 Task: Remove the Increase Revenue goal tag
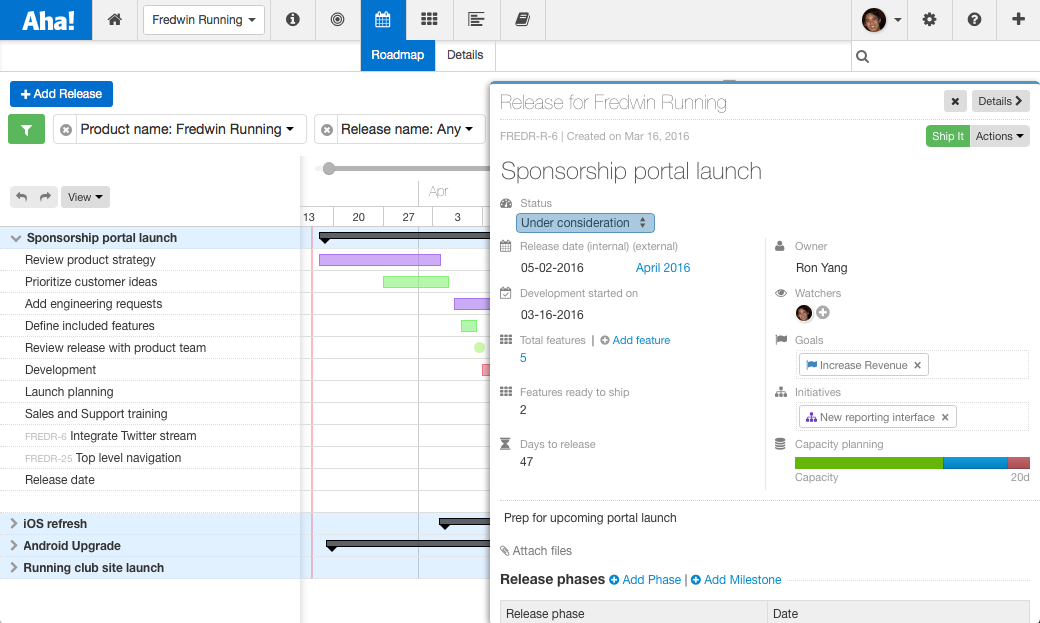(x=917, y=365)
